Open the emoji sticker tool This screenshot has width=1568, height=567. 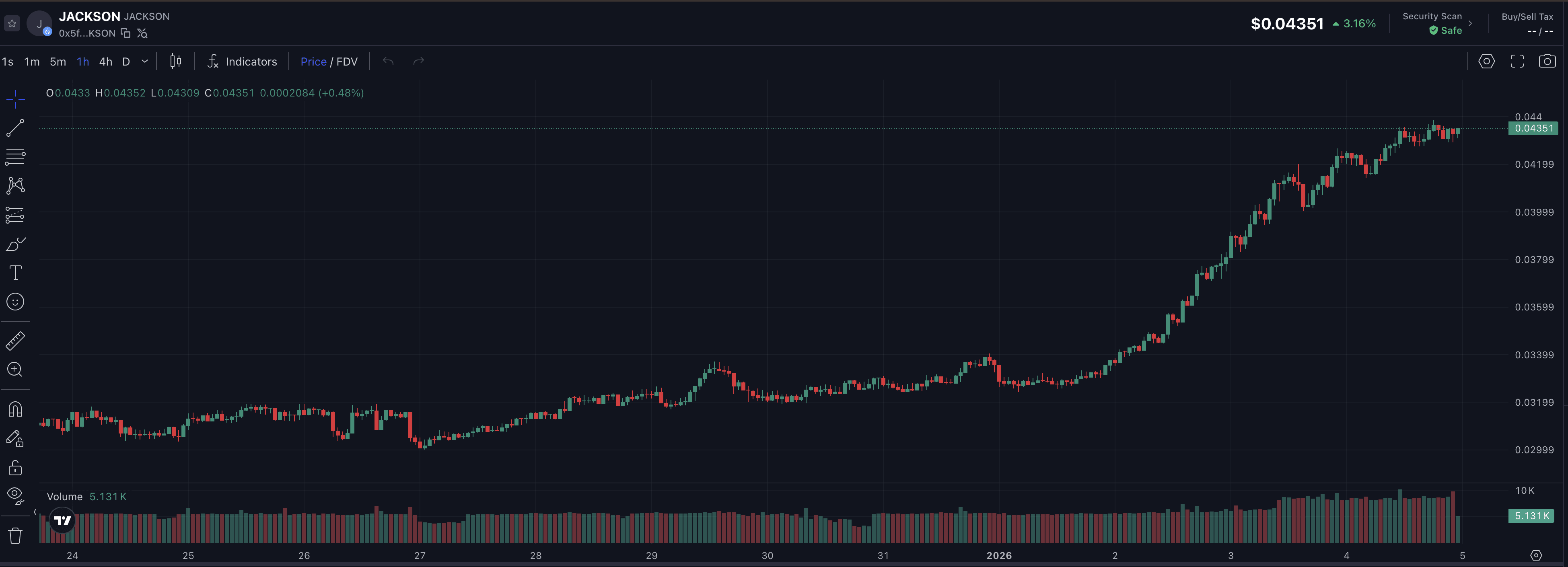coord(15,302)
